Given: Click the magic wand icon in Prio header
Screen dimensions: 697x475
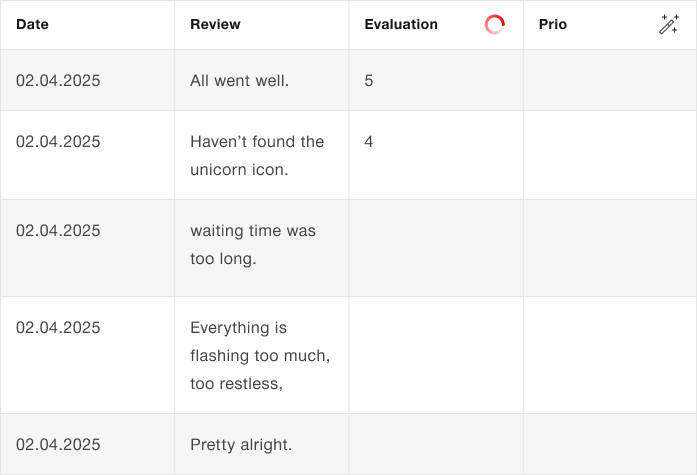Looking at the screenshot, I should tap(669, 25).
